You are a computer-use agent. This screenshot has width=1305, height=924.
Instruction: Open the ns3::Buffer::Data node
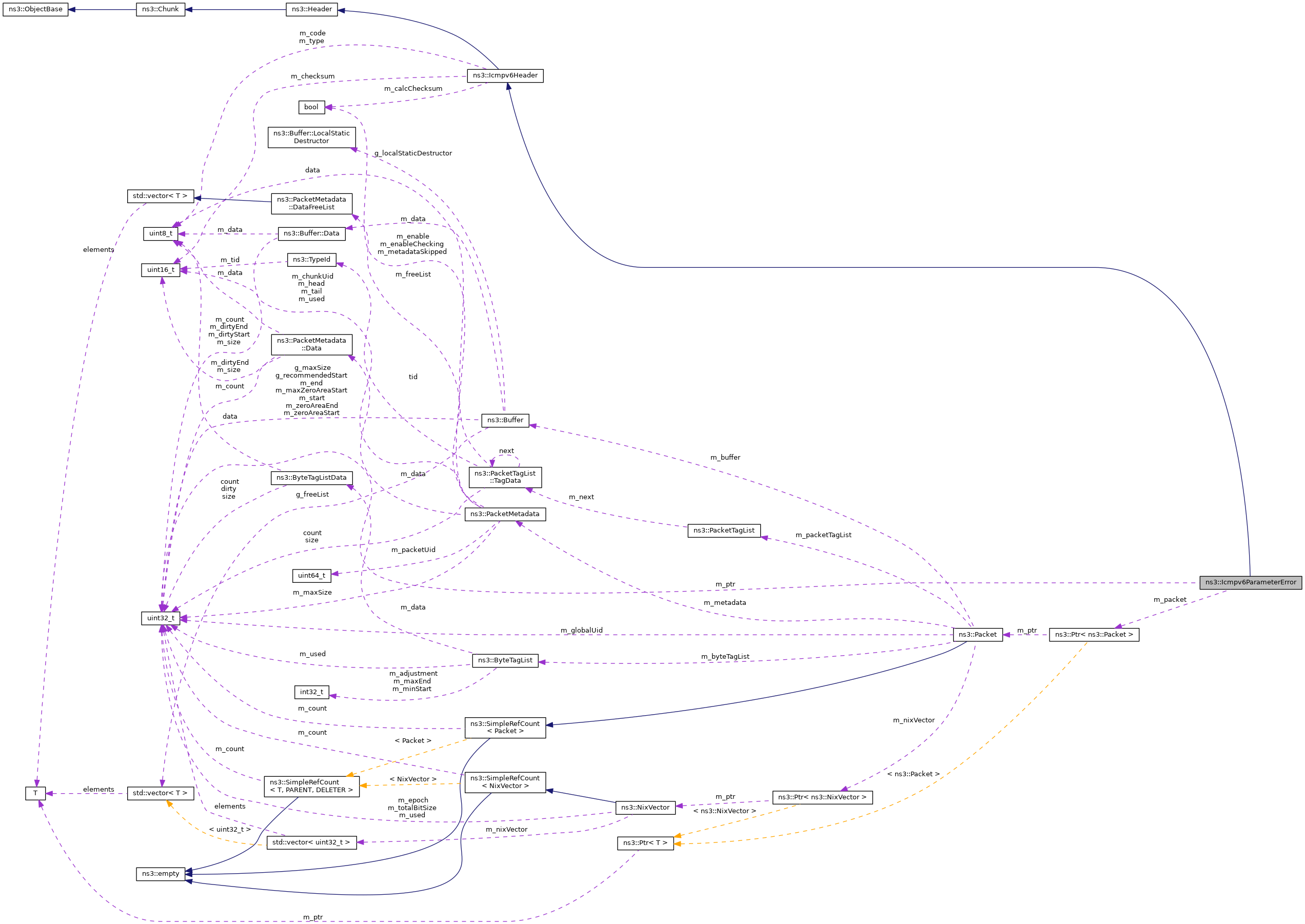pyautogui.click(x=312, y=233)
